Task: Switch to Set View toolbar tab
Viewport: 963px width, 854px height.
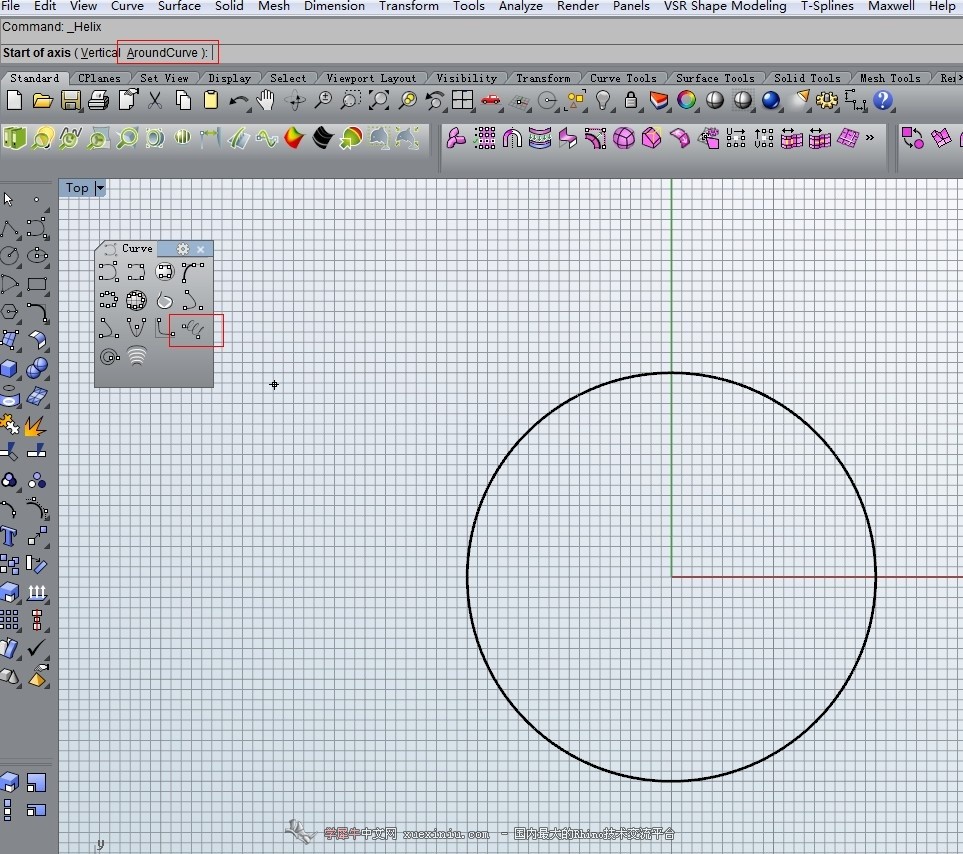Action: click(164, 78)
